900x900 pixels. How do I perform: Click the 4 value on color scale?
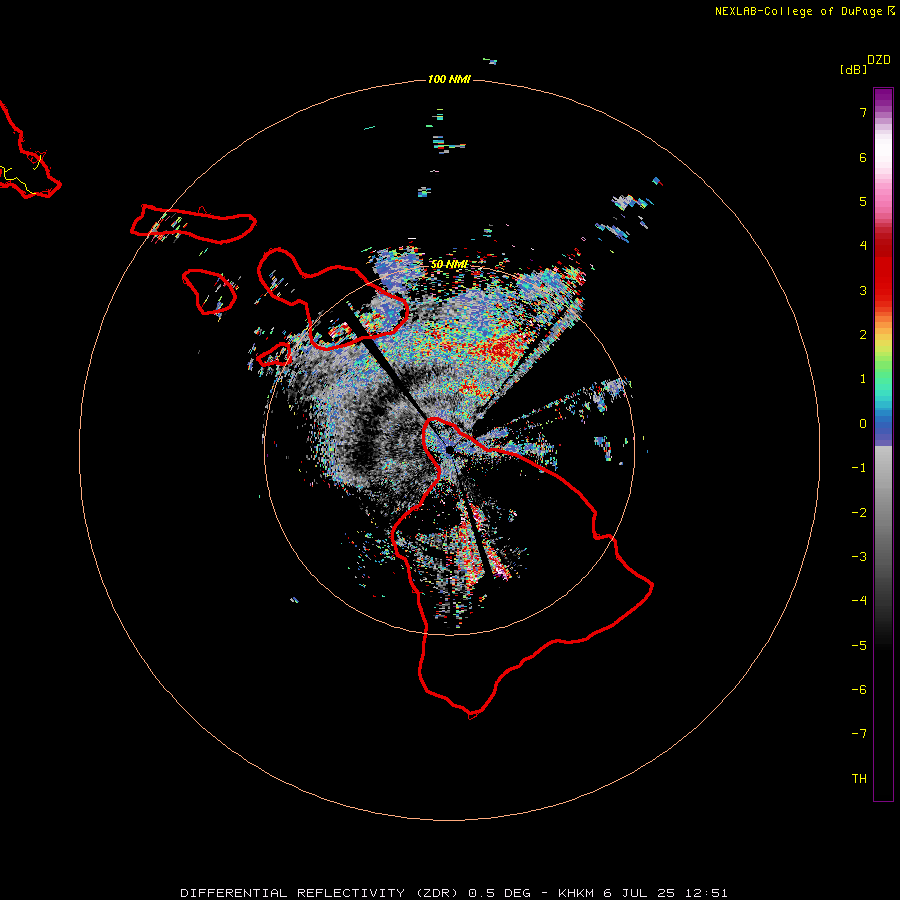[x=863, y=246]
